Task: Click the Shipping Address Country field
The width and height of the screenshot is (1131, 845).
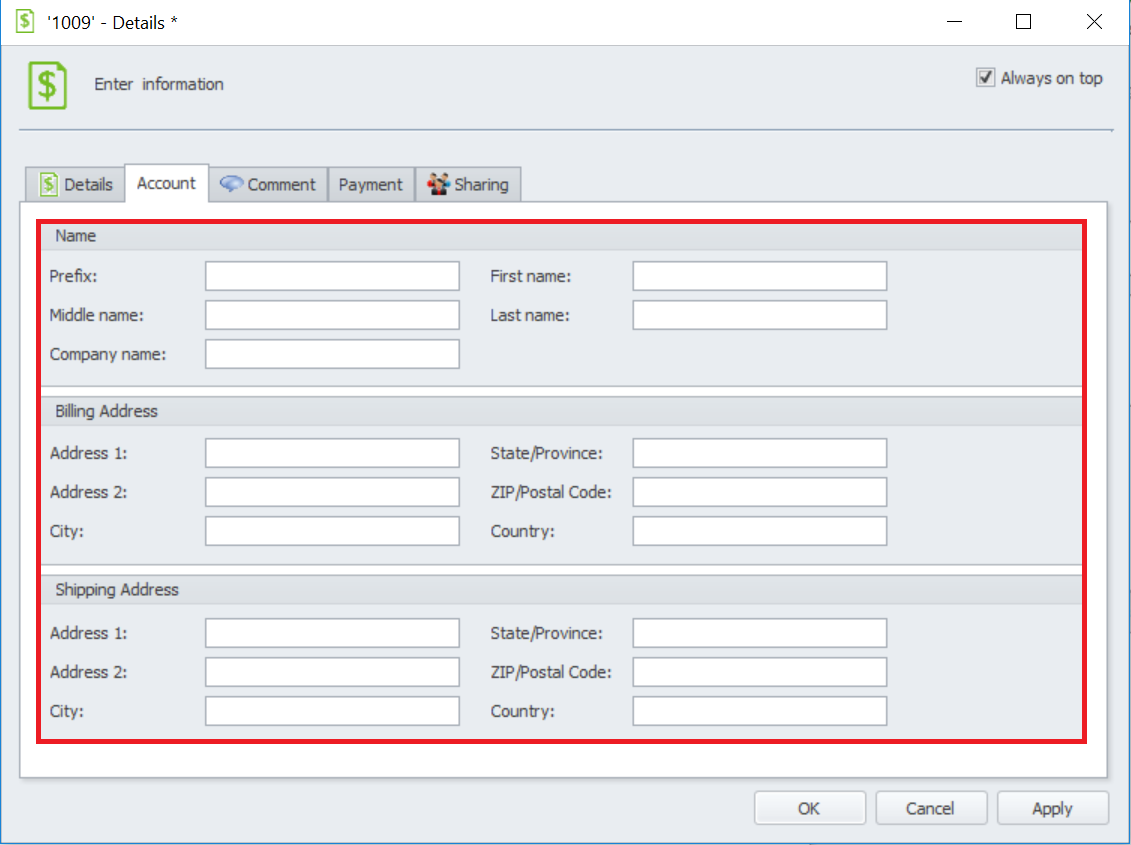Action: tap(759, 711)
